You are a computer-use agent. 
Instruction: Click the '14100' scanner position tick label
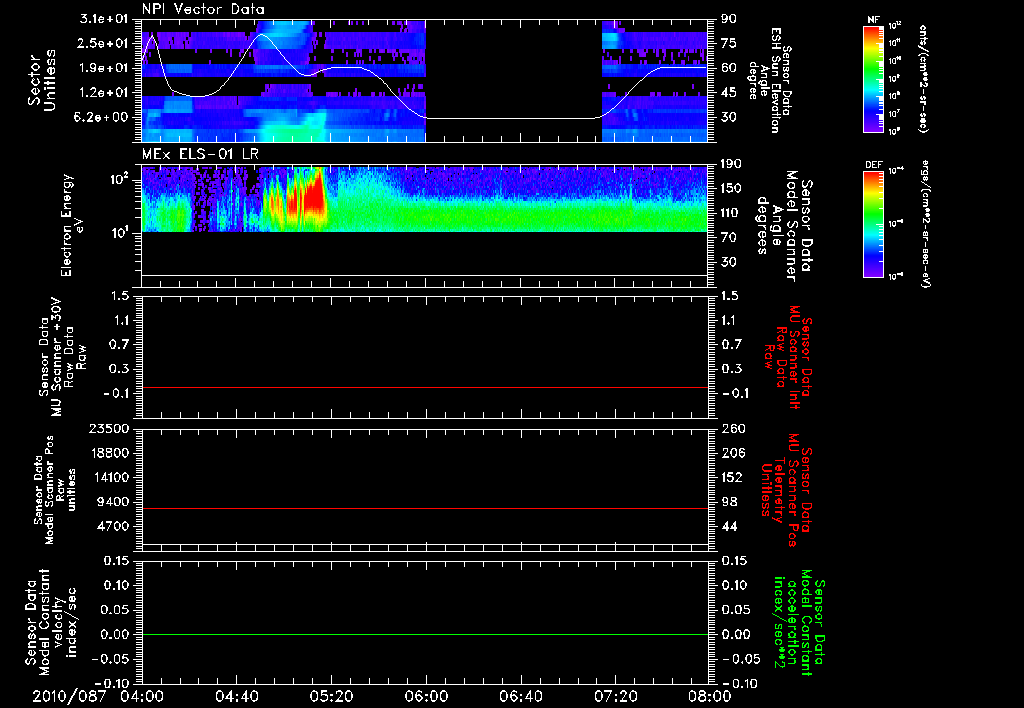point(108,477)
